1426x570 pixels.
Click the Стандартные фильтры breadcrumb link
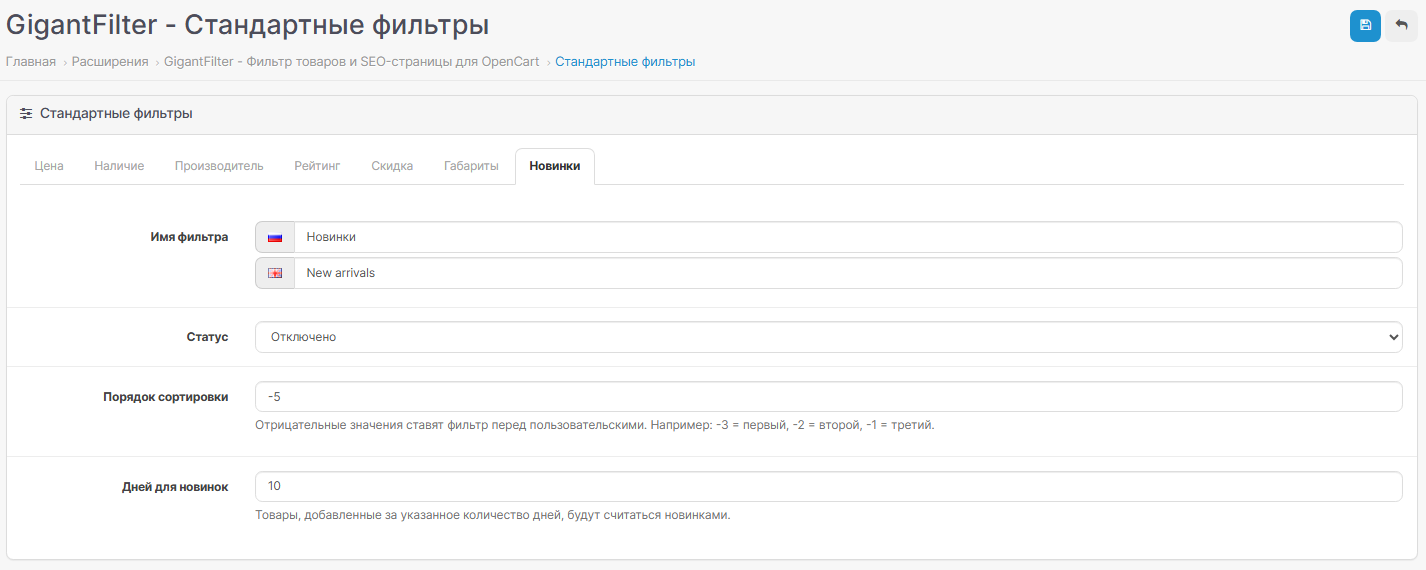pos(625,62)
